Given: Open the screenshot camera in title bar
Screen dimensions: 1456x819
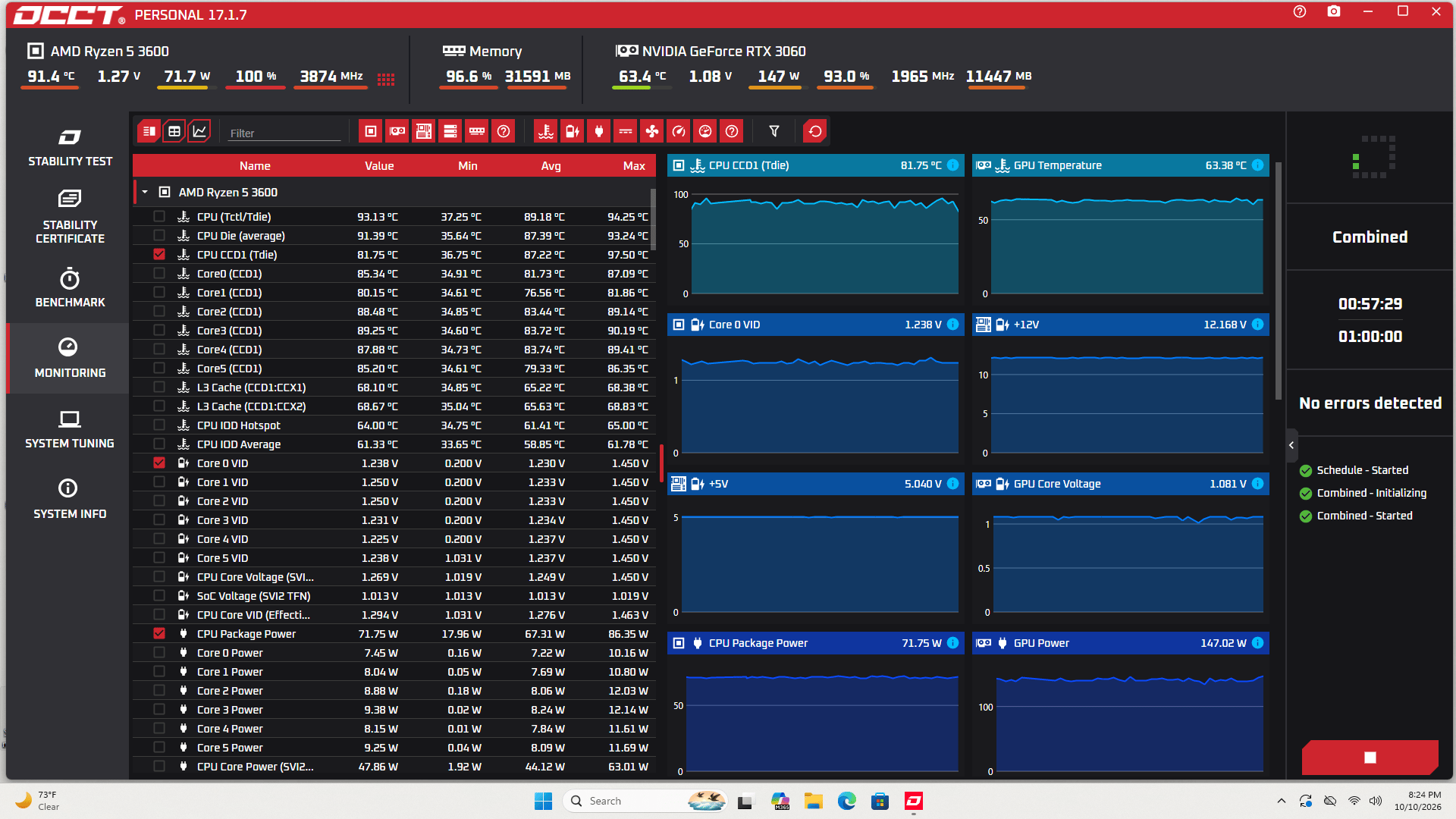Looking at the screenshot, I should tap(1334, 11).
